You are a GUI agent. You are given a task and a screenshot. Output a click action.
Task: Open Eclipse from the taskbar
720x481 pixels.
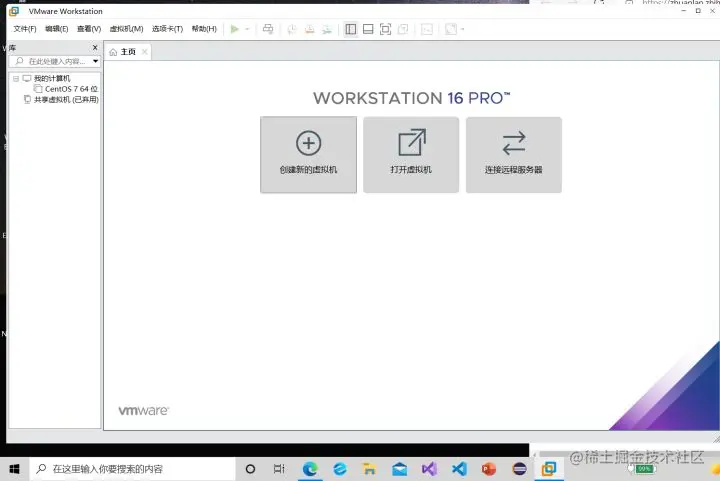pyautogui.click(x=519, y=469)
